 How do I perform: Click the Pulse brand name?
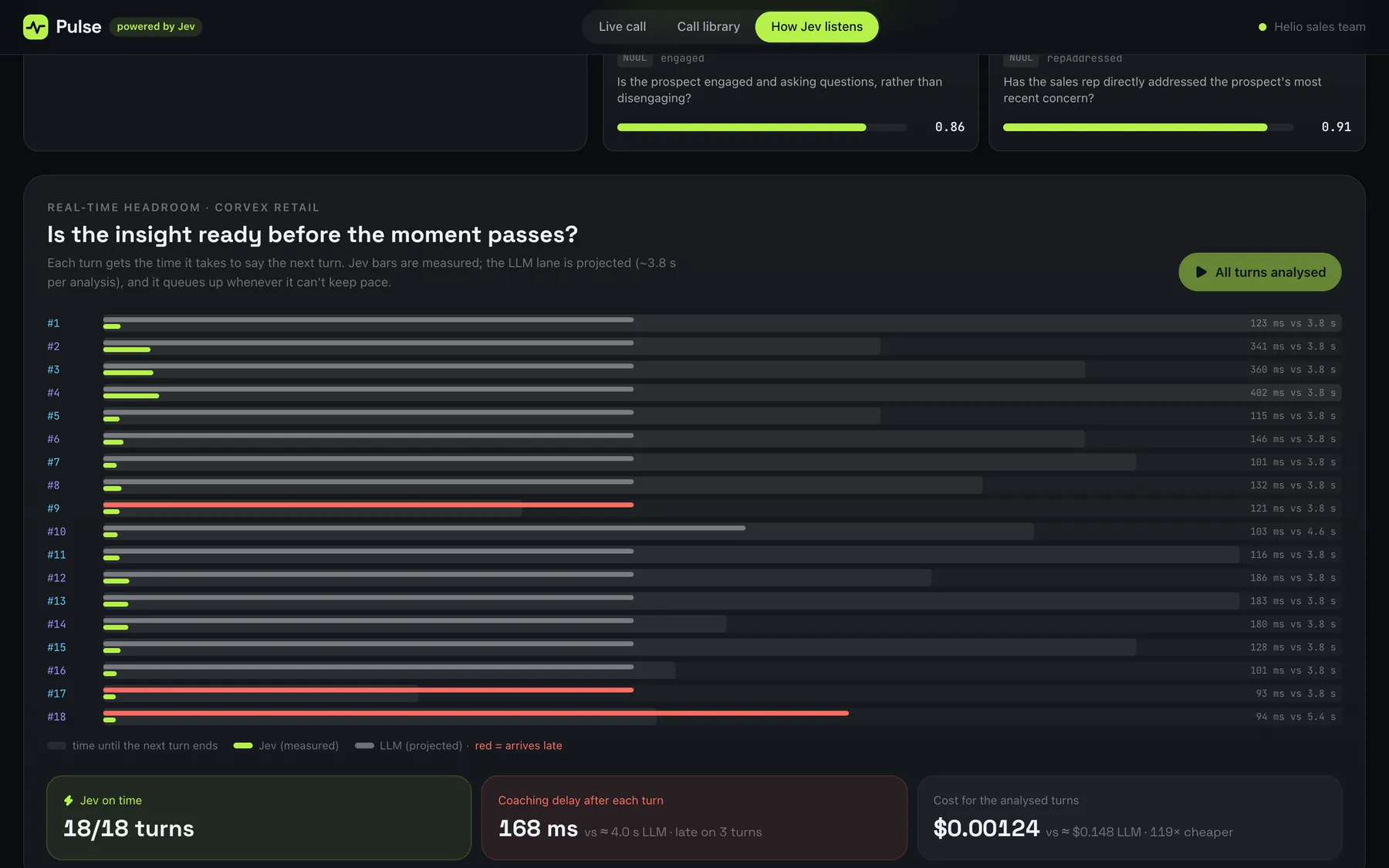tap(79, 27)
